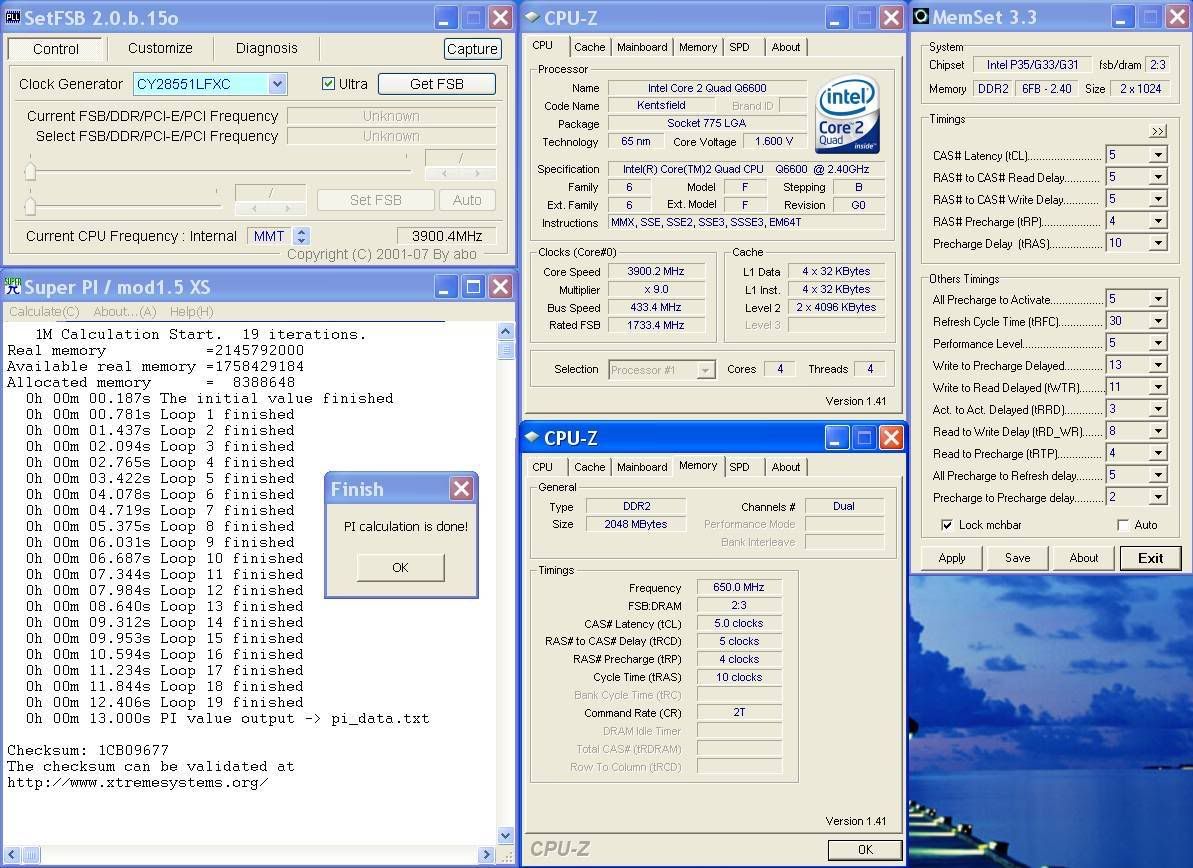Click the MMT frequency mode spinner
This screenshot has width=1193, height=868.
point(301,236)
